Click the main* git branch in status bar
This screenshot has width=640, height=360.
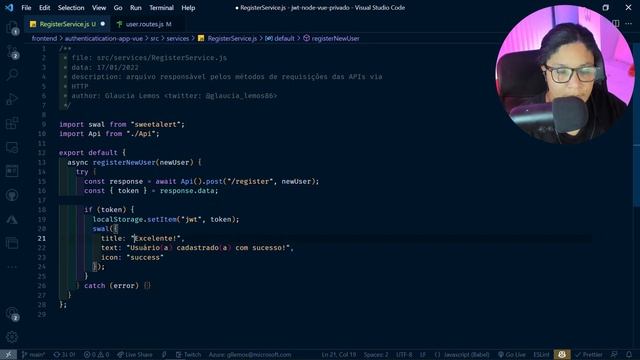[33, 355]
